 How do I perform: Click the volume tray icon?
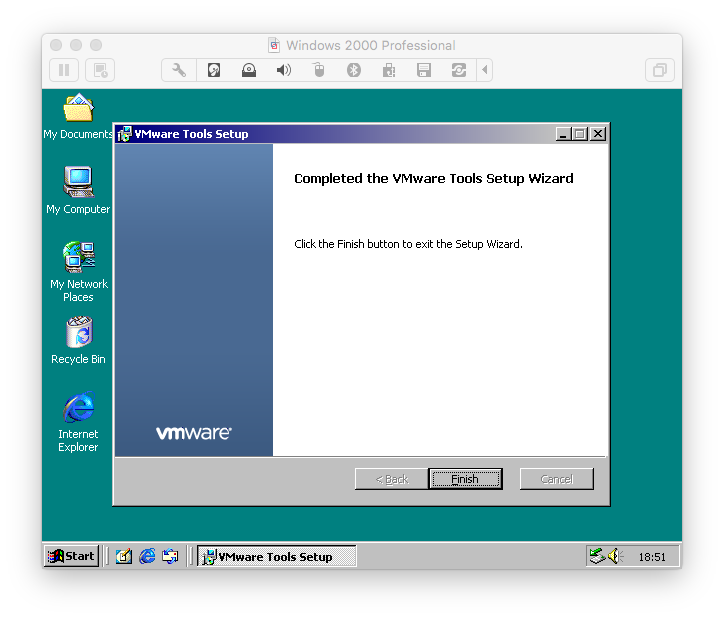[615, 556]
